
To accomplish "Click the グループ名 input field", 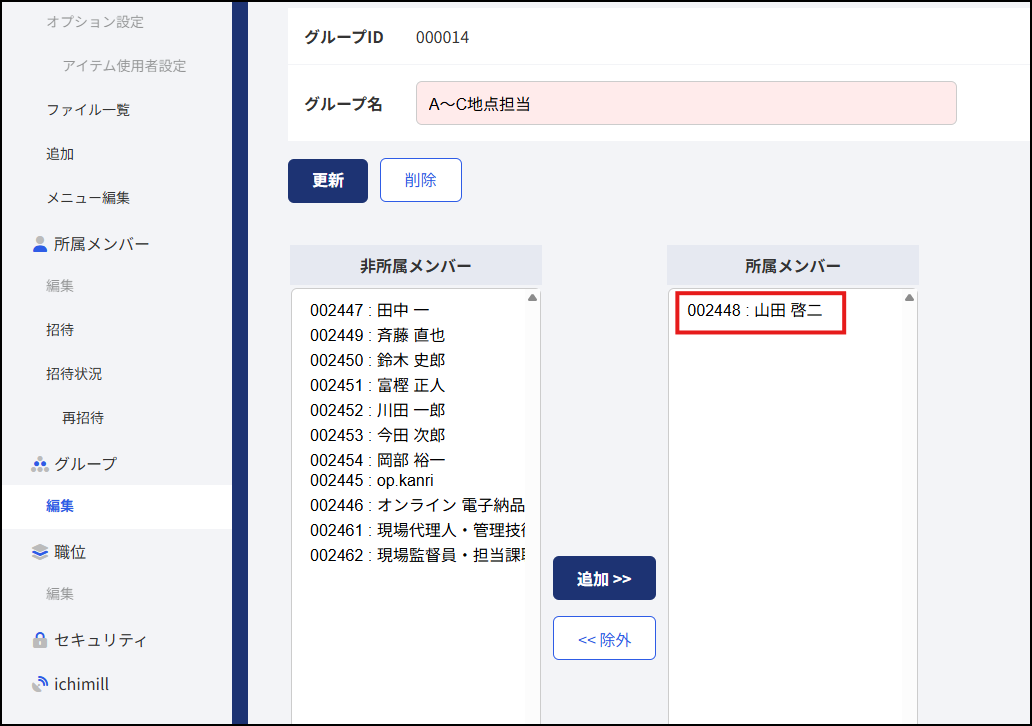I will 686,103.
